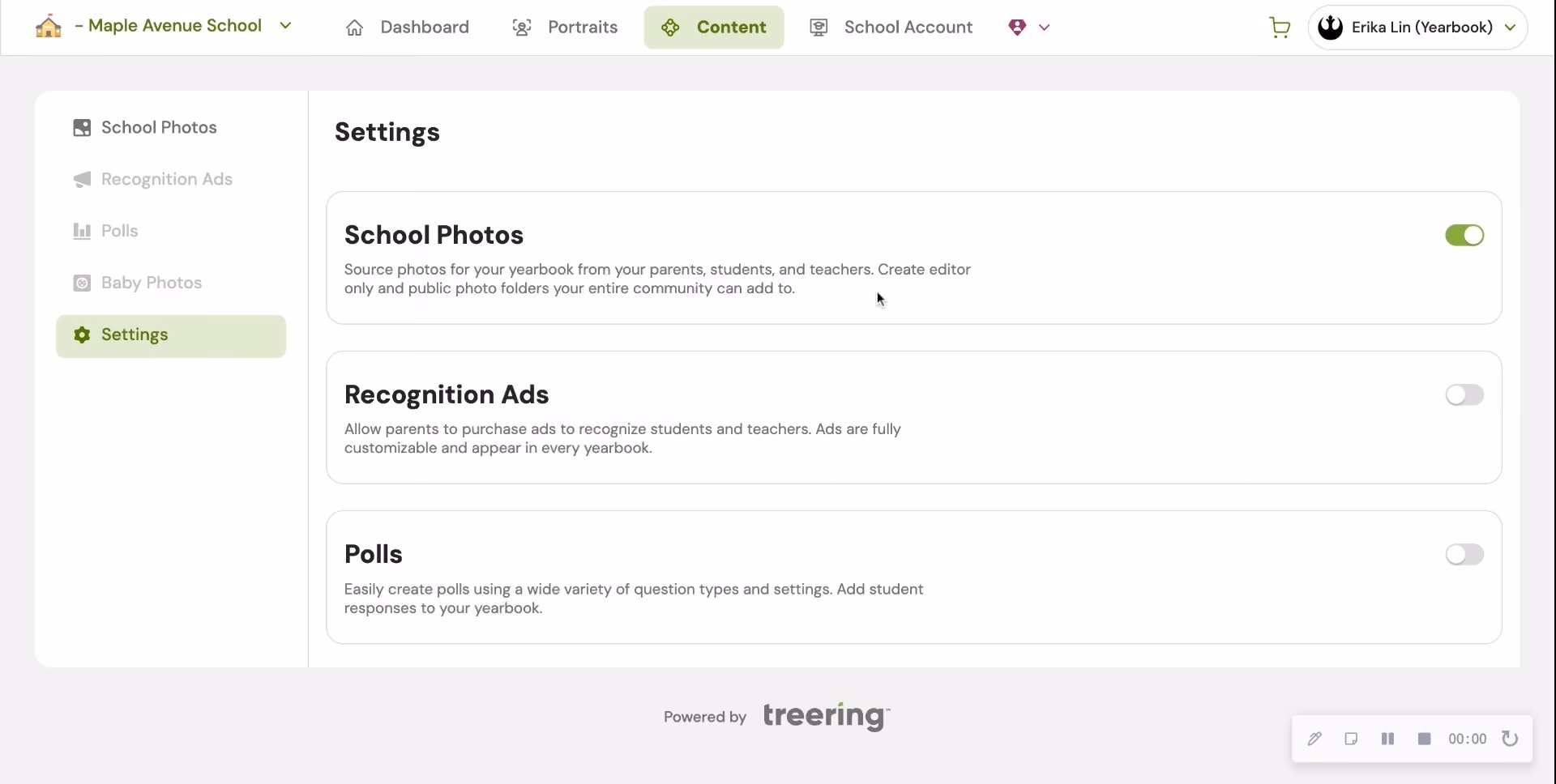The height and width of the screenshot is (784, 1556).
Task: Expand the chevron next to heart gem
Action: coord(1044,28)
